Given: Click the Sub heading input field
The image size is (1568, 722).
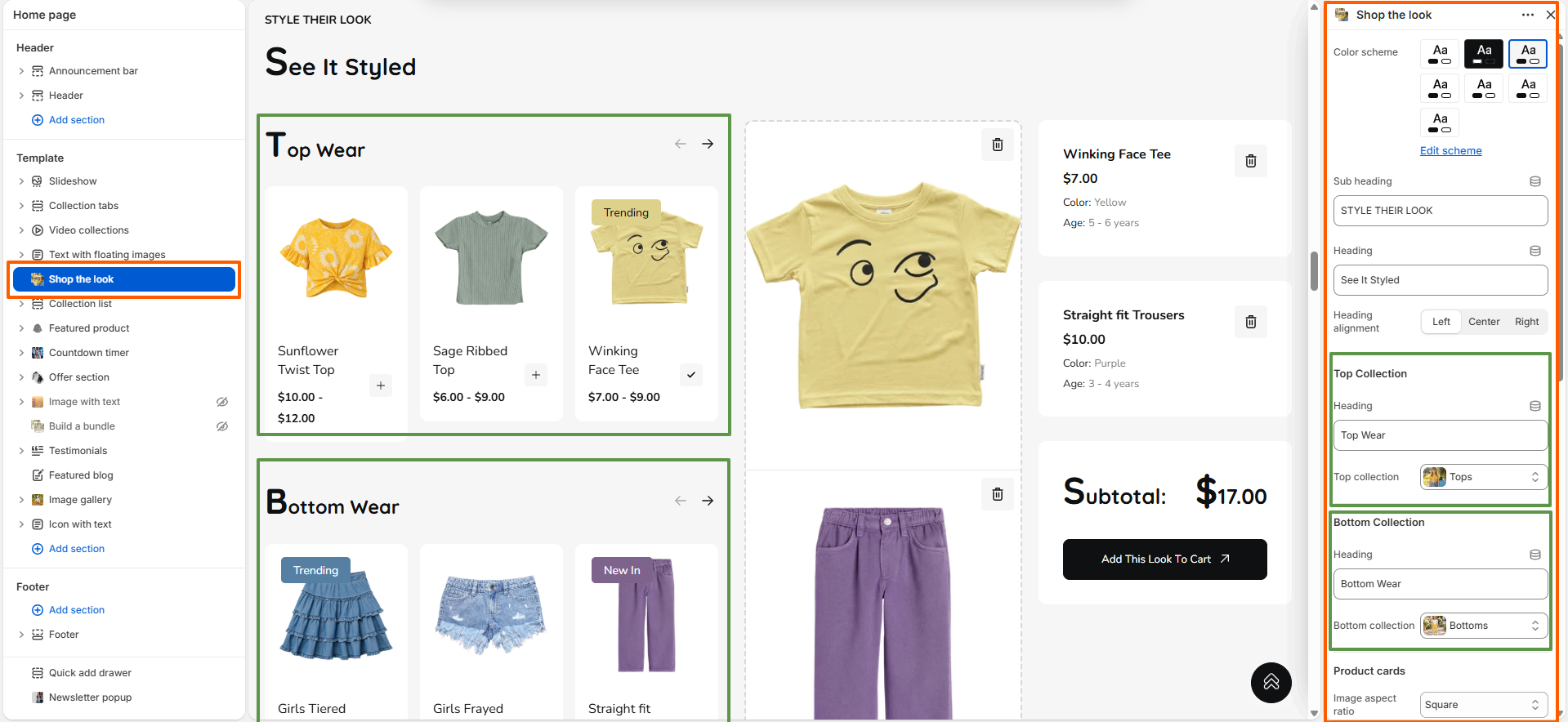Looking at the screenshot, I should click(1441, 211).
